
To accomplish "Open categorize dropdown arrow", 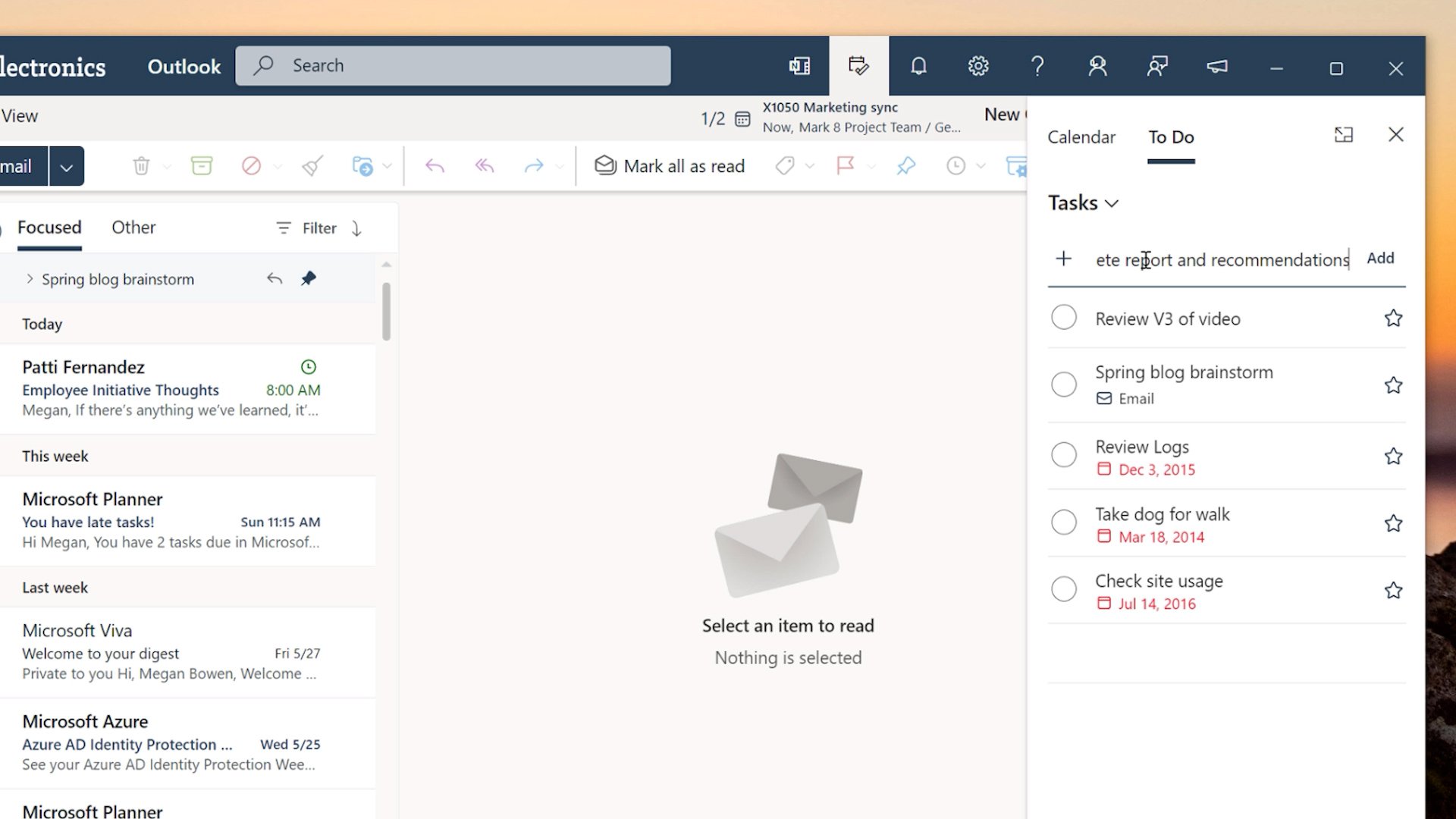I will coord(810,166).
